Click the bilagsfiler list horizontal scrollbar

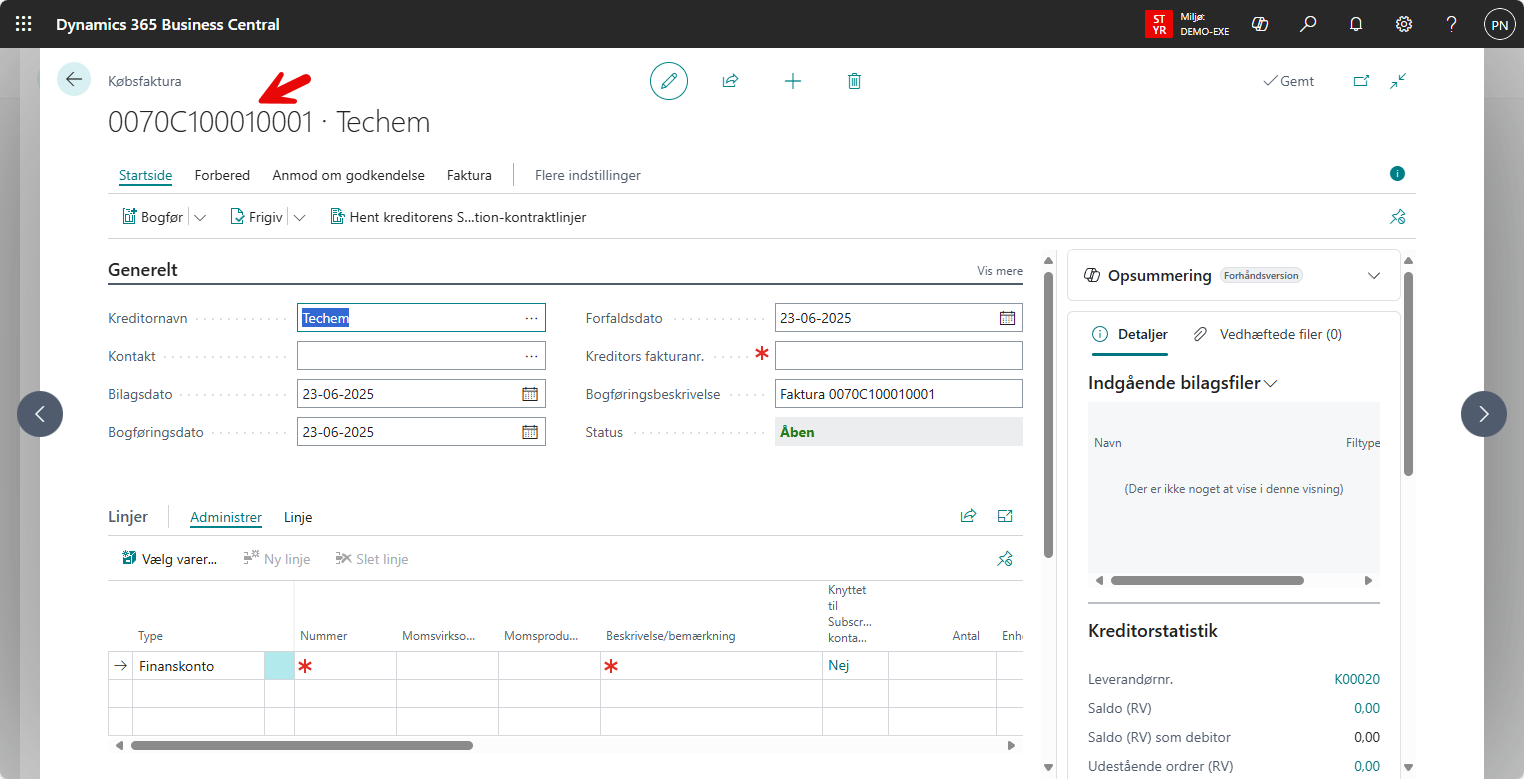pyautogui.click(x=1207, y=580)
